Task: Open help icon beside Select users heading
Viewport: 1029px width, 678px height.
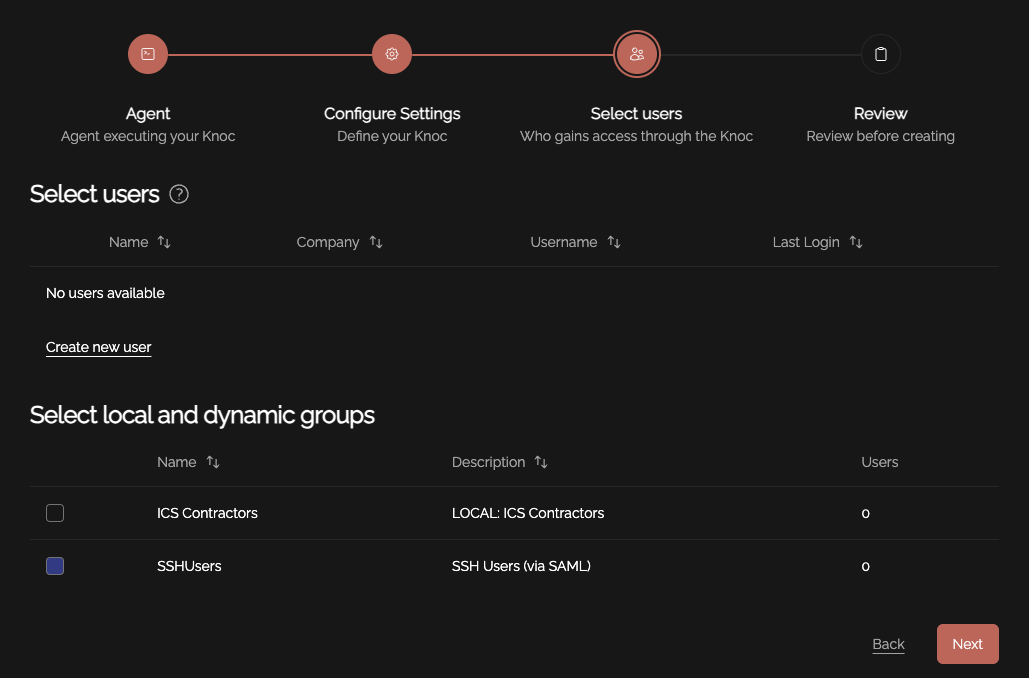Action: pyautogui.click(x=179, y=194)
